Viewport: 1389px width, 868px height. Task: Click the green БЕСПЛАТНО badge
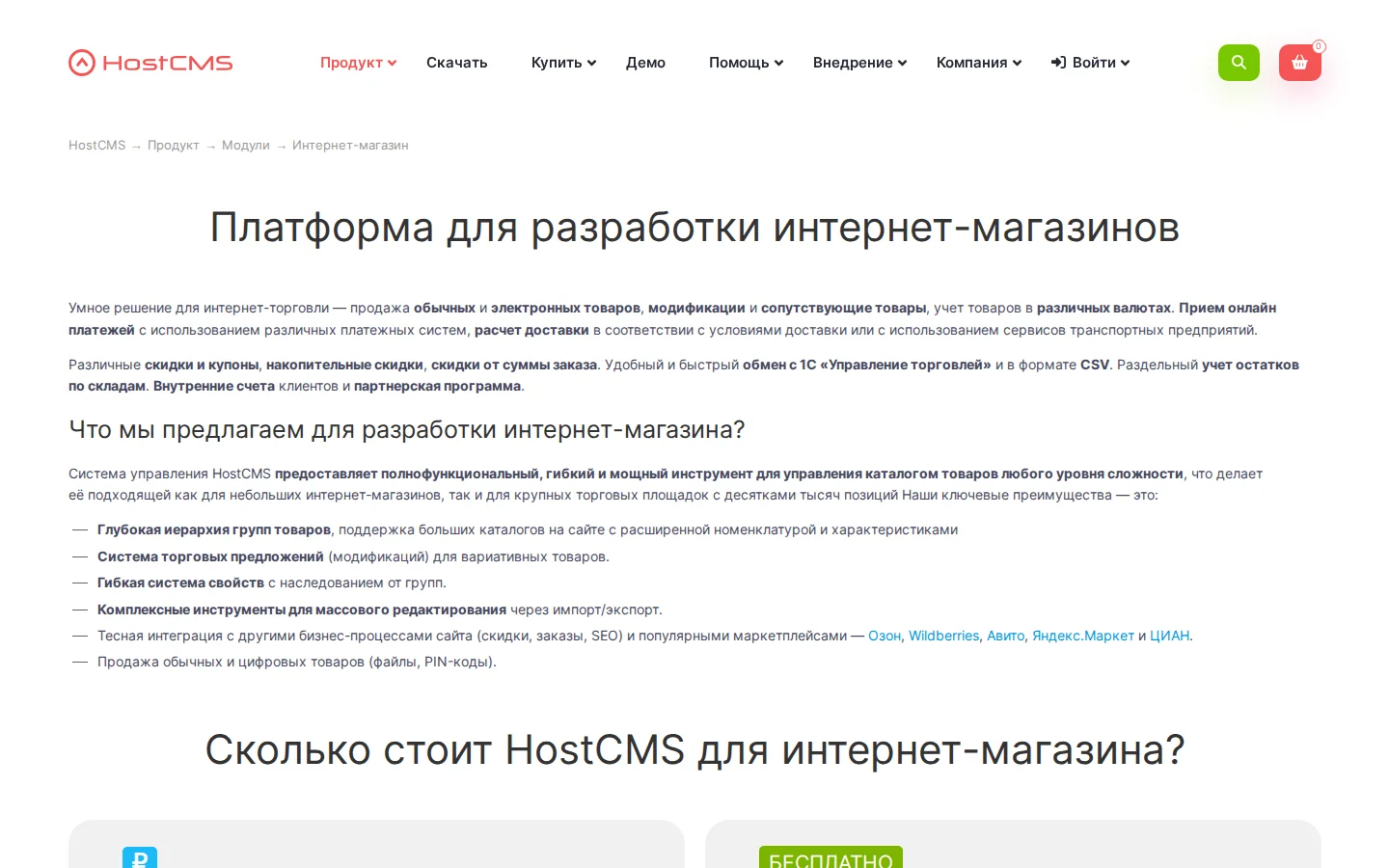(831, 857)
